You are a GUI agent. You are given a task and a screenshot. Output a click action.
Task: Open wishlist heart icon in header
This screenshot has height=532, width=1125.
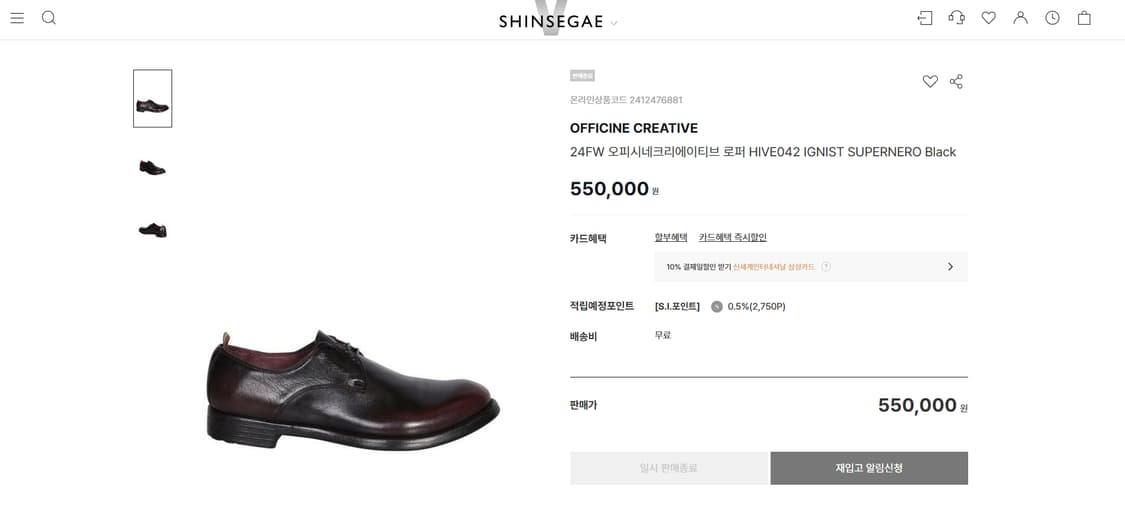point(989,18)
